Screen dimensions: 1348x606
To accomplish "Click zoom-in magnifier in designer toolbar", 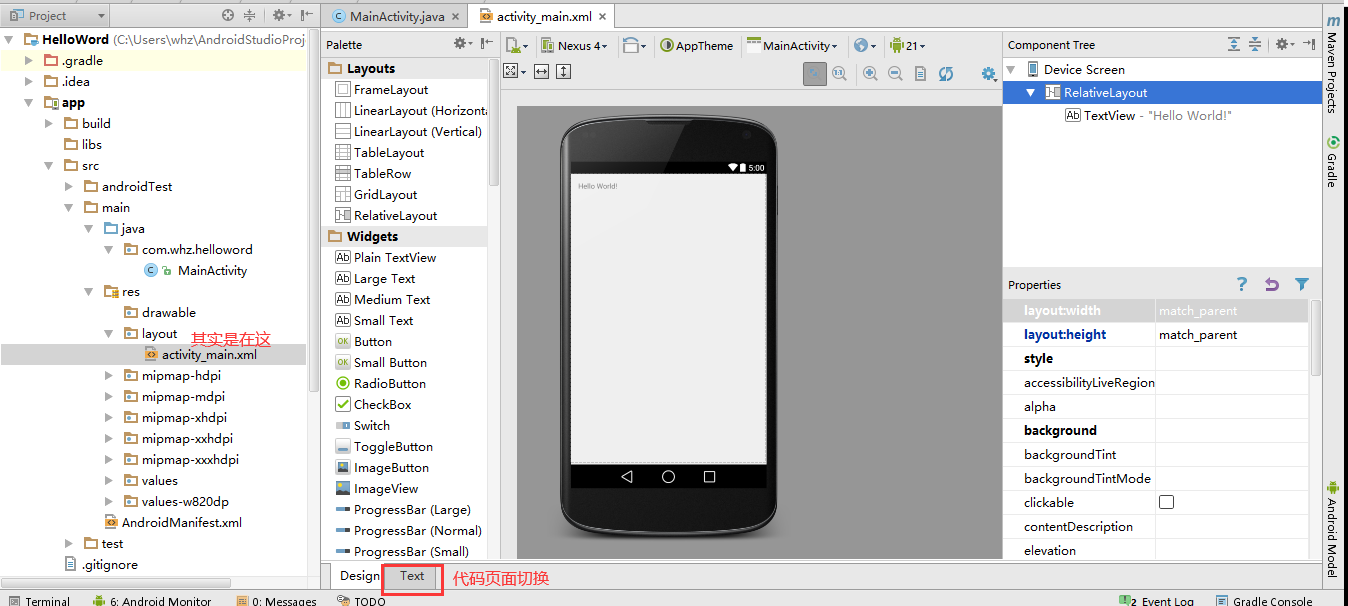I will coord(871,73).
